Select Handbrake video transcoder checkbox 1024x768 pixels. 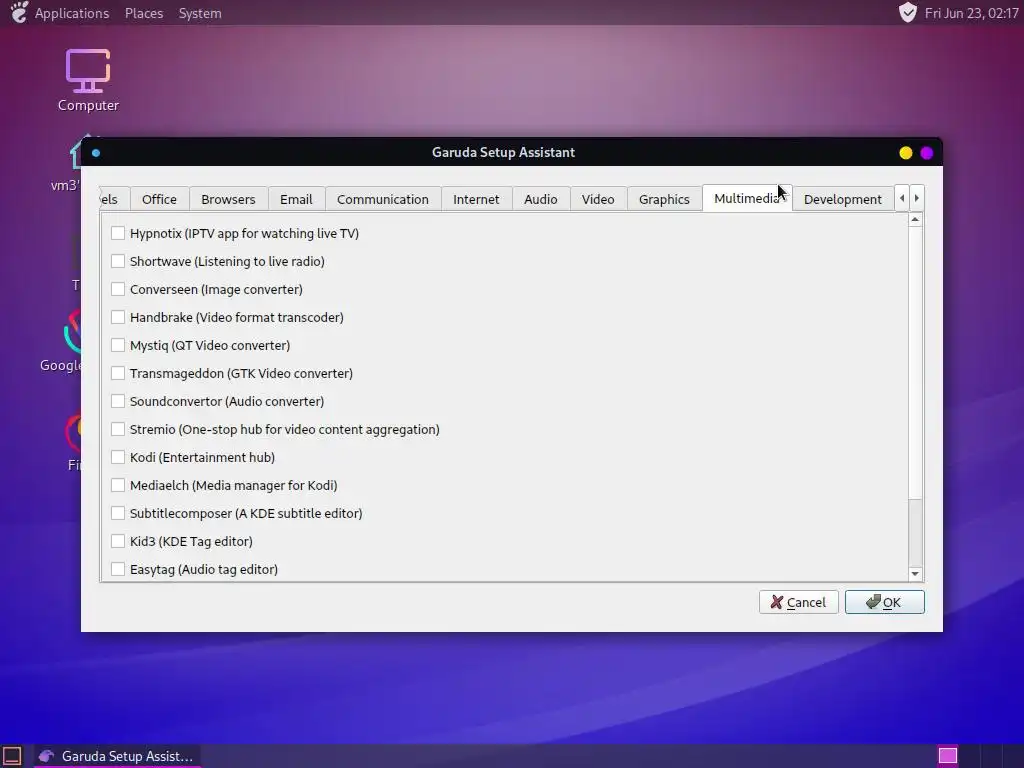point(118,317)
